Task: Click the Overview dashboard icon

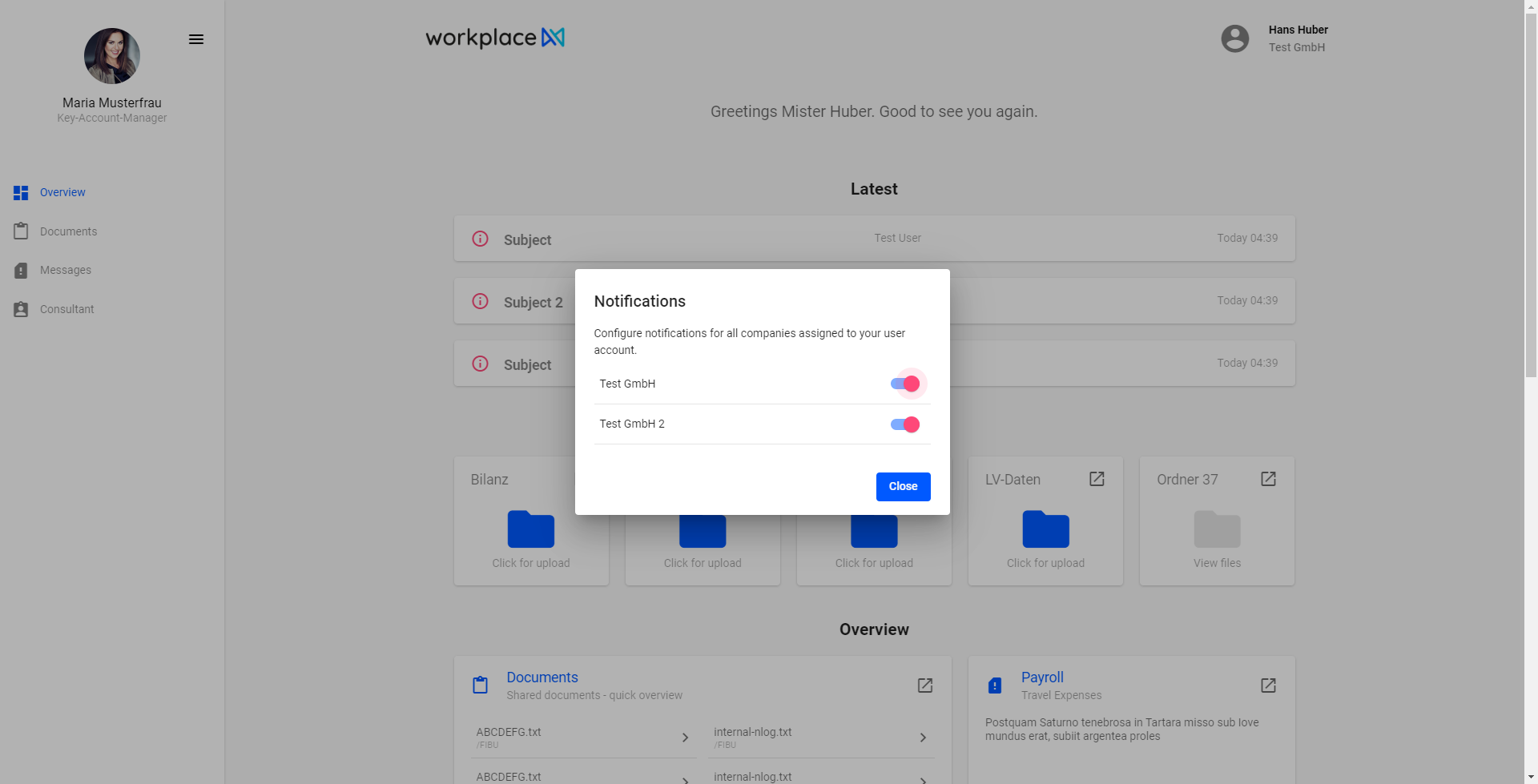Action: [x=21, y=193]
